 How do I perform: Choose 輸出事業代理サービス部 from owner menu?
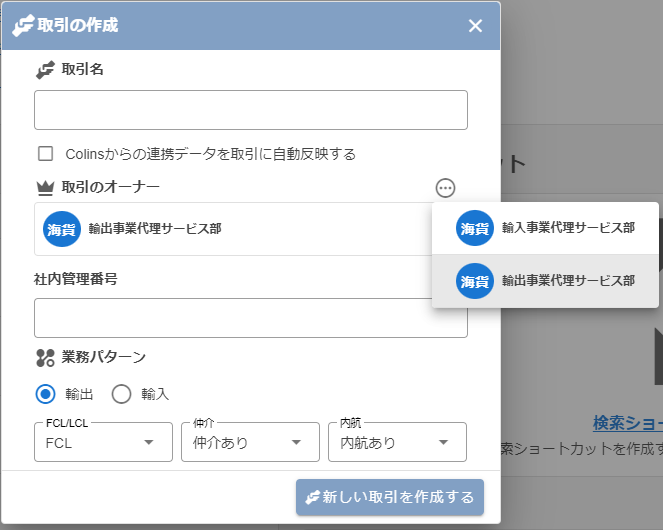(x=567, y=281)
